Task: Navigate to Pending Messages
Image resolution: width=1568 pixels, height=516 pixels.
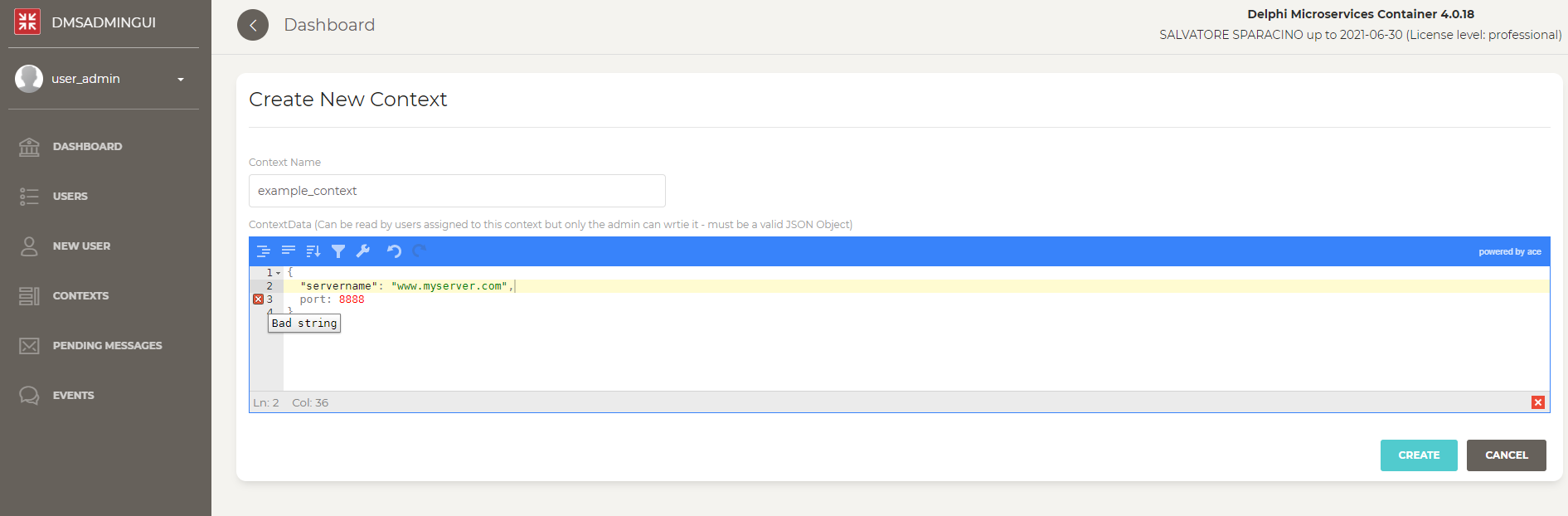Action: 107,346
